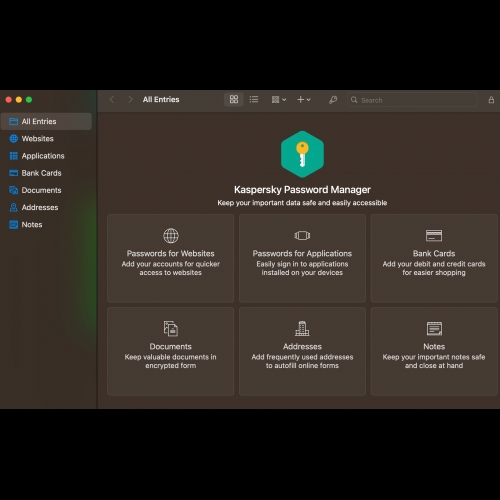Open the password generator key icon
500x500 pixels.
333,99
